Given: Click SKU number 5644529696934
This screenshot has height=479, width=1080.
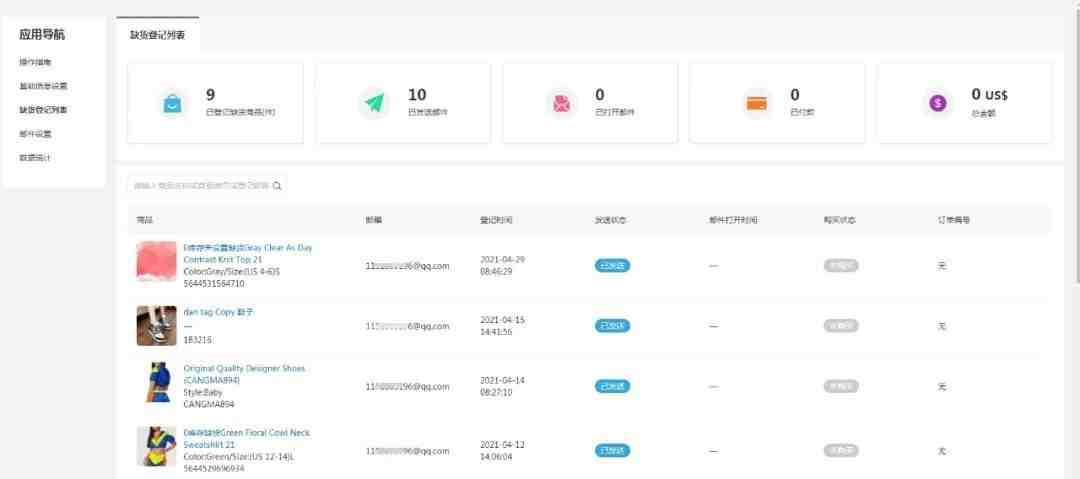Looking at the screenshot, I should pyautogui.click(x=214, y=469).
